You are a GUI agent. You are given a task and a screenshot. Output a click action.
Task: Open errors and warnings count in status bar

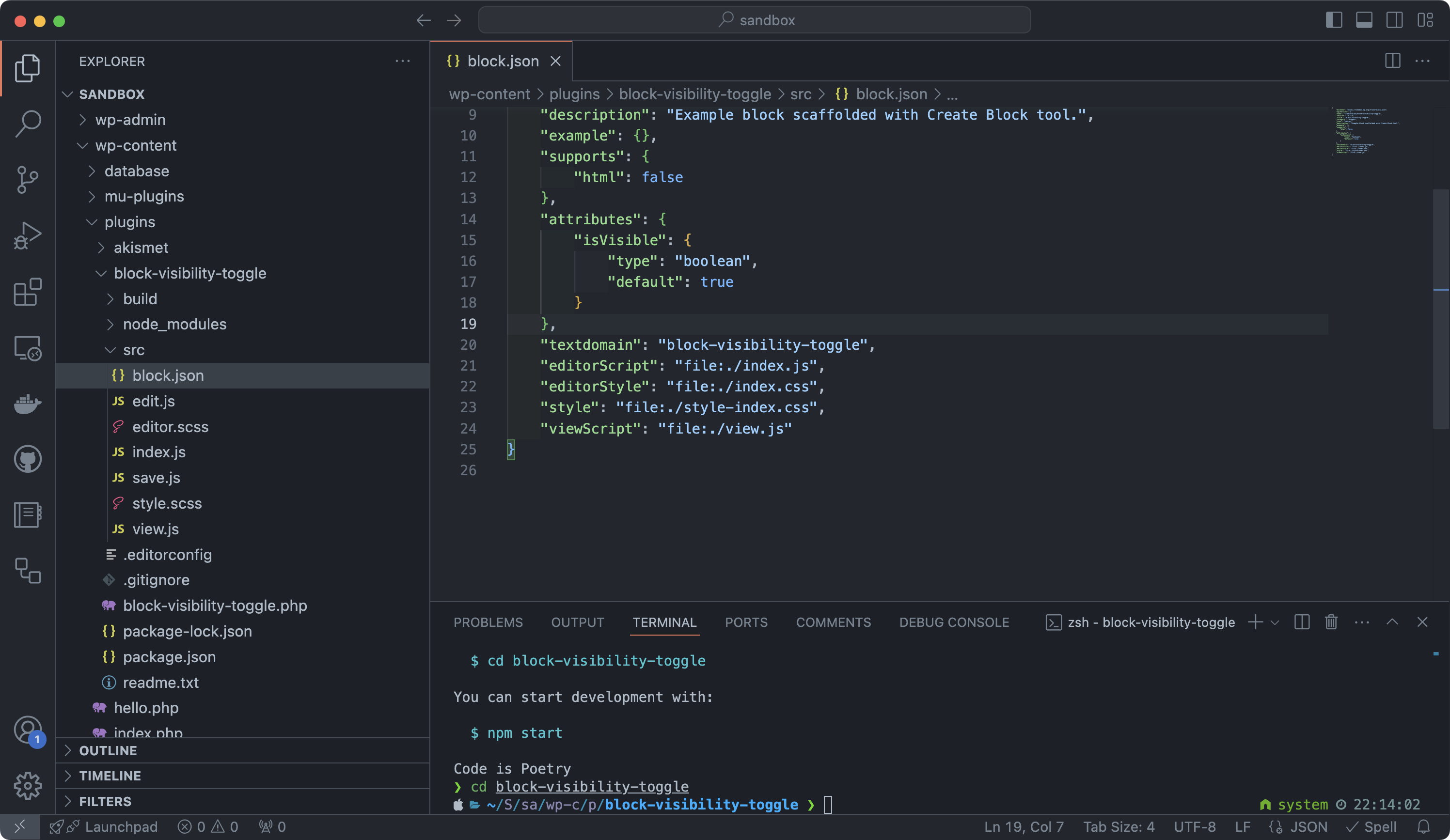click(208, 827)
